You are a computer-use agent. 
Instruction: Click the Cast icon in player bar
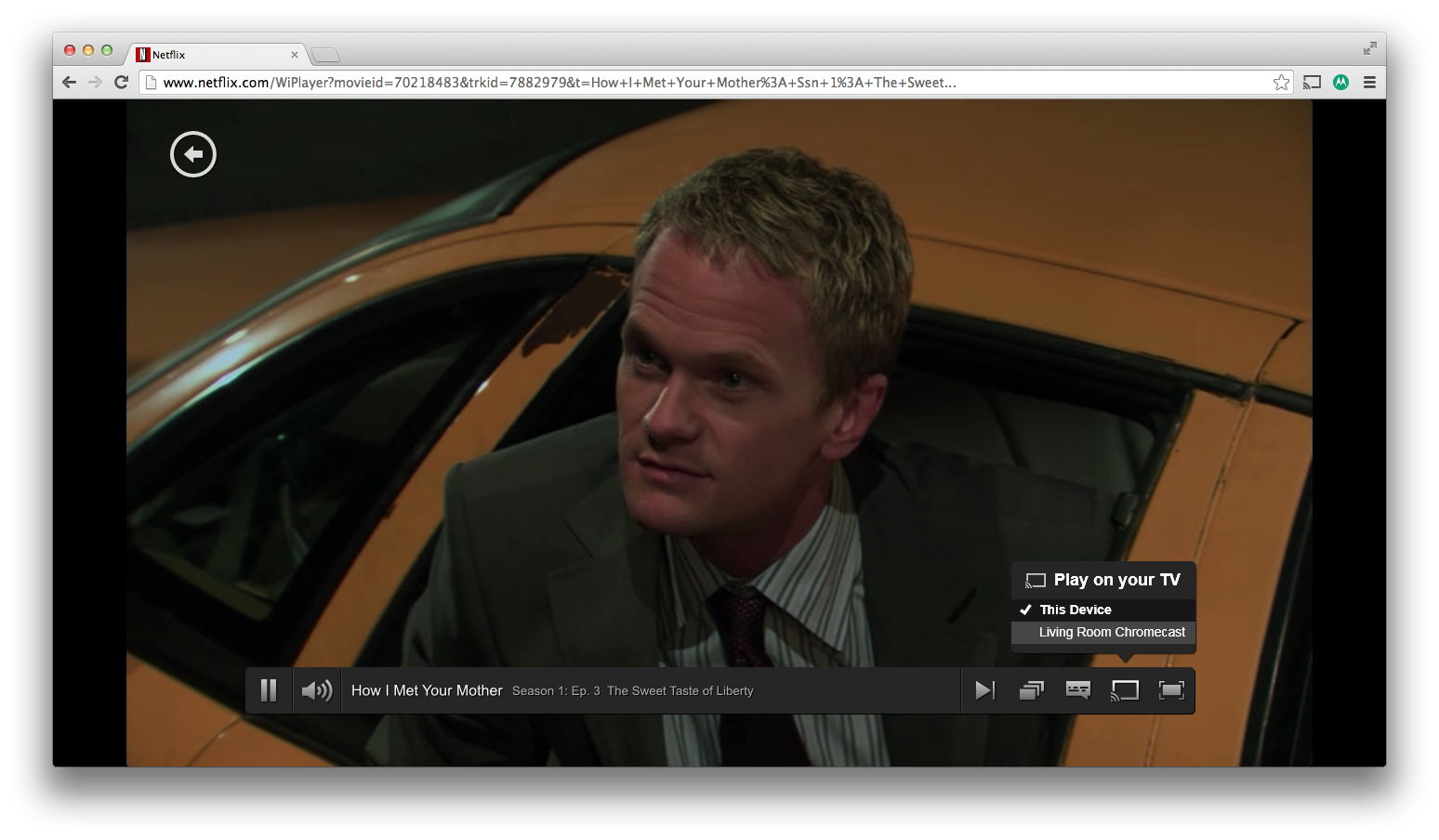pos(1125,690)
